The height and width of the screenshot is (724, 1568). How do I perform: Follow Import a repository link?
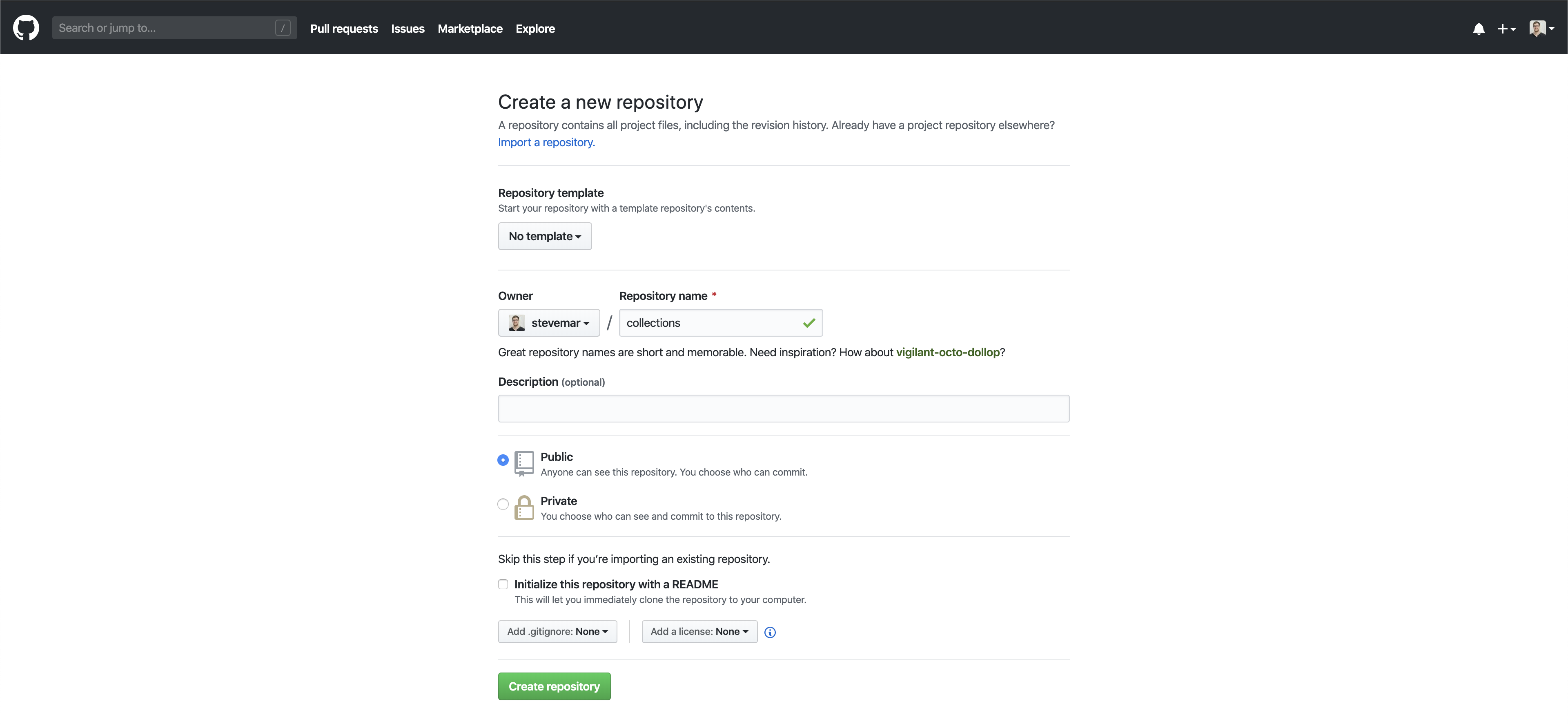pyautogui.click(x=547, y=142)
